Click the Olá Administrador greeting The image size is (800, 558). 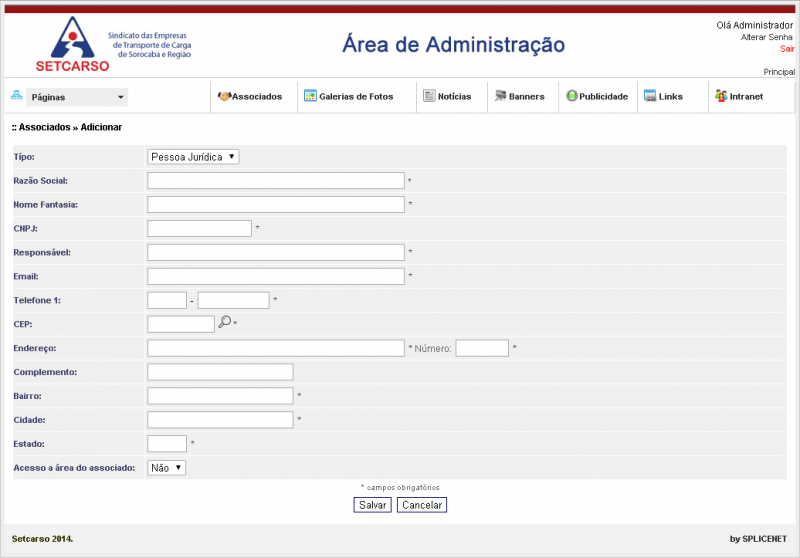(x=755, y=25)
